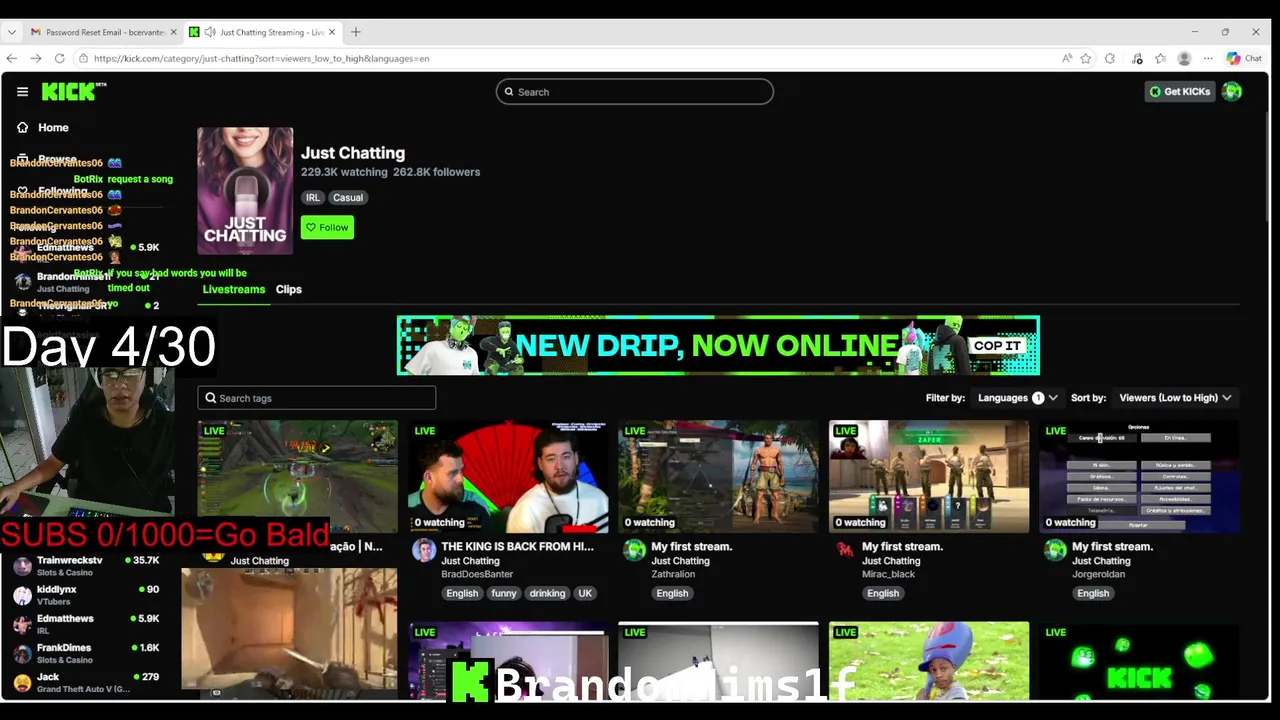Click the browser profile icon
The height and width of the screenshot is (720, 1280).
1185,58
